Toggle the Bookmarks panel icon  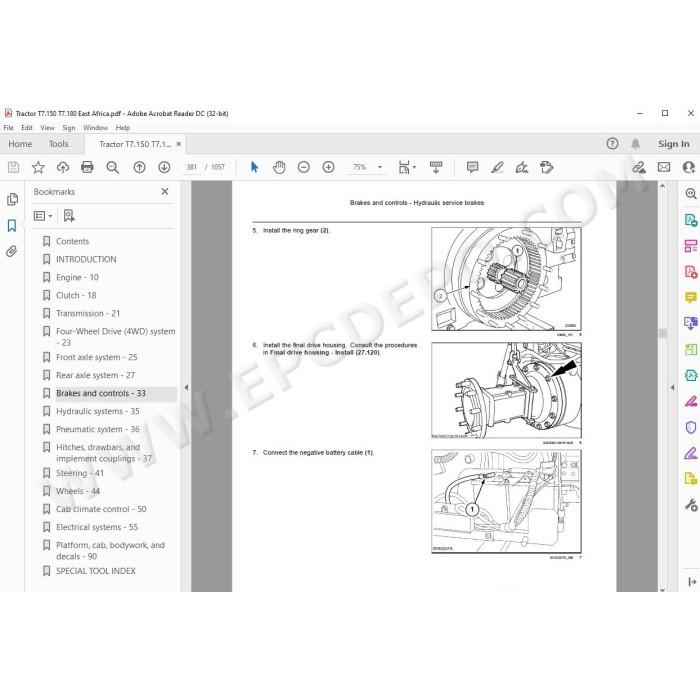click(x=12, y=225)
